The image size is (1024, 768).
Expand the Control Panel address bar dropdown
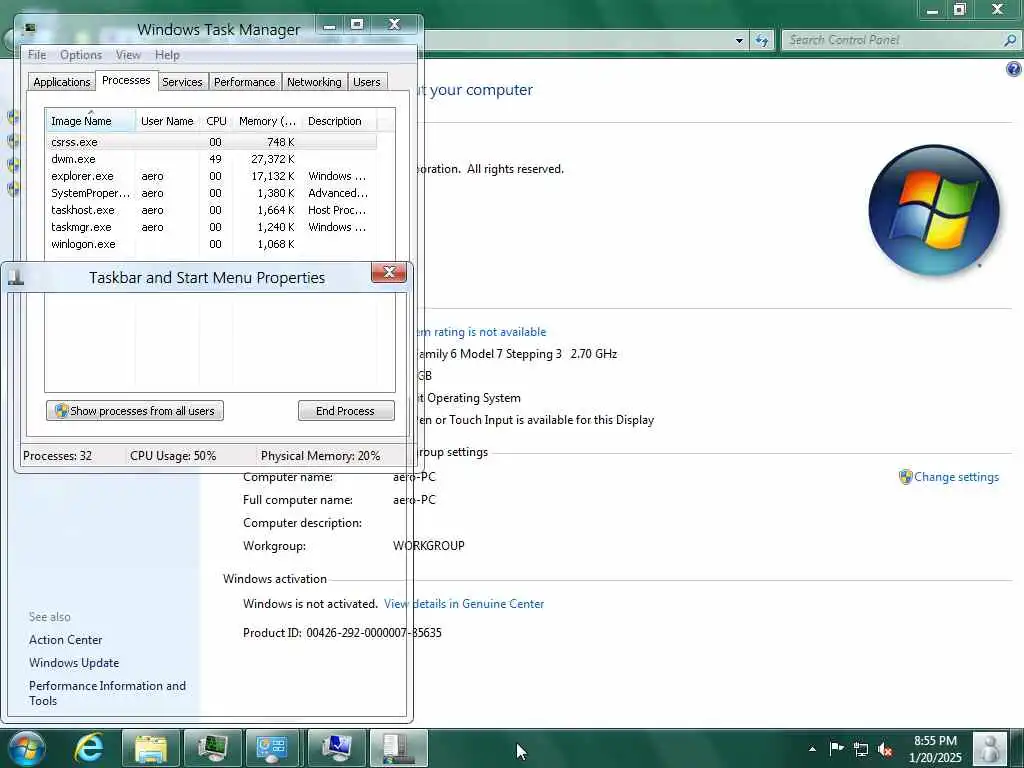pyautogui.click(x=739, y=40)
